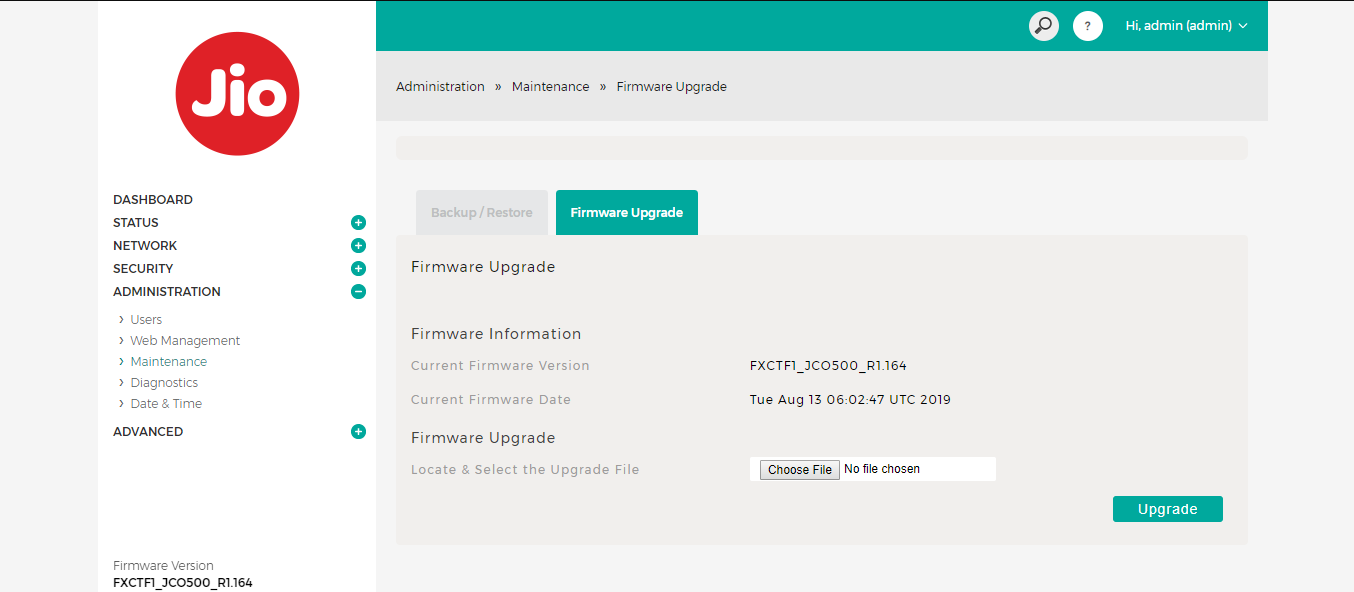Select the Firmware Upgrade tab
The height and width of the screenshot is (592, 1354).
[x=626, y=213]
